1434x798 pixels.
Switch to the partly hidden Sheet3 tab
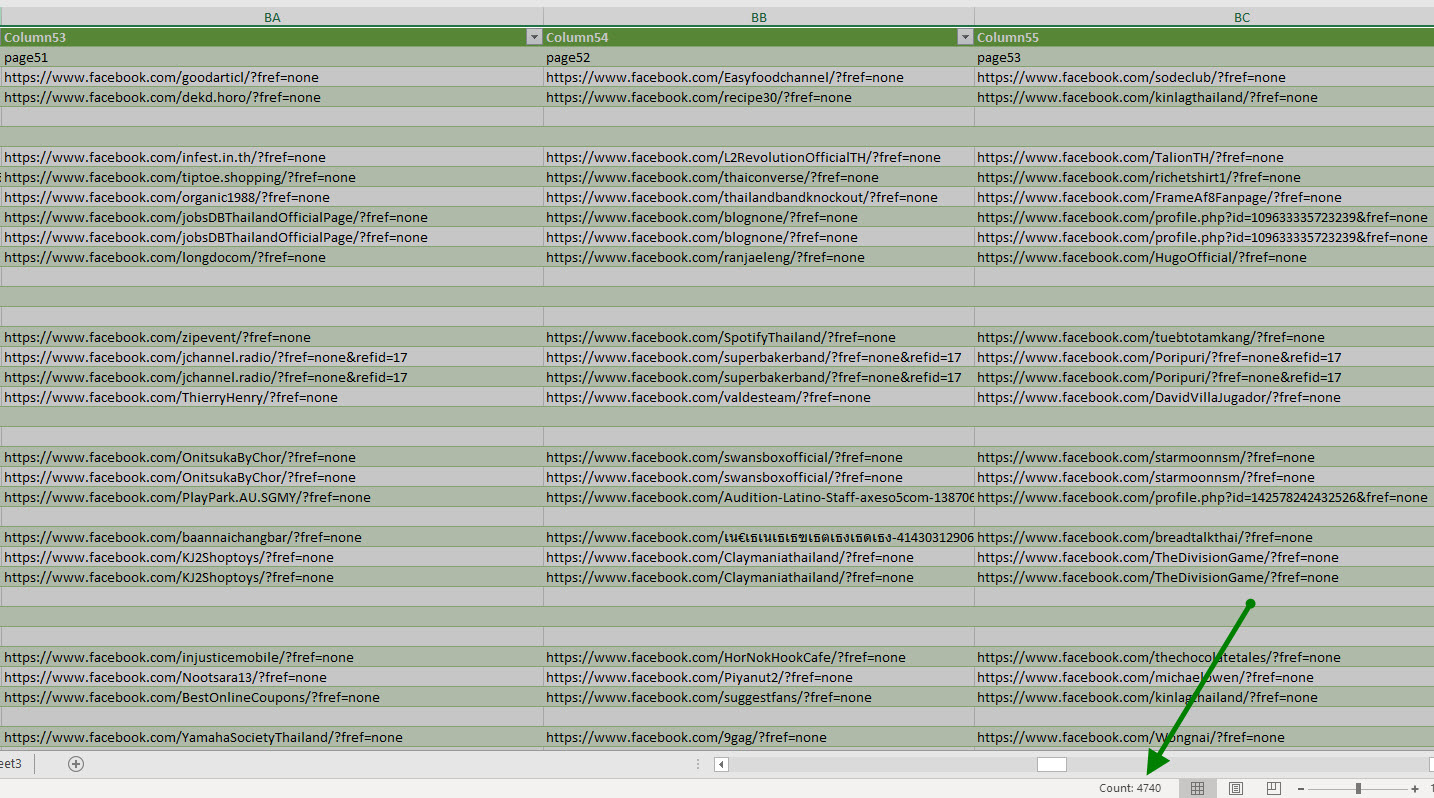click(12, 764)
